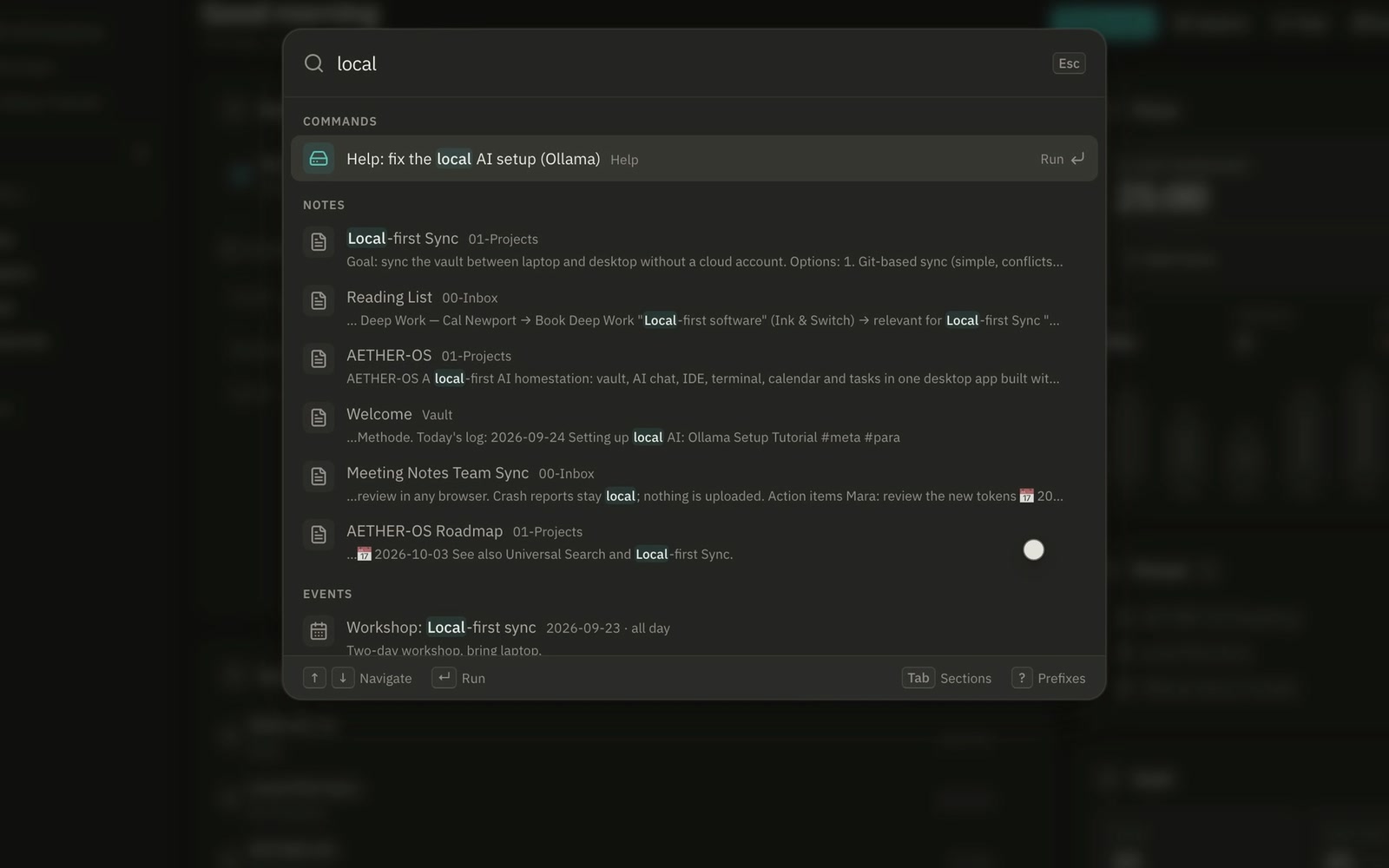Click the question mark Prefixes key
Image resolution: width=1389 pixels, height=868 pixels.
pyautogui.click(x=1022, y=678)
